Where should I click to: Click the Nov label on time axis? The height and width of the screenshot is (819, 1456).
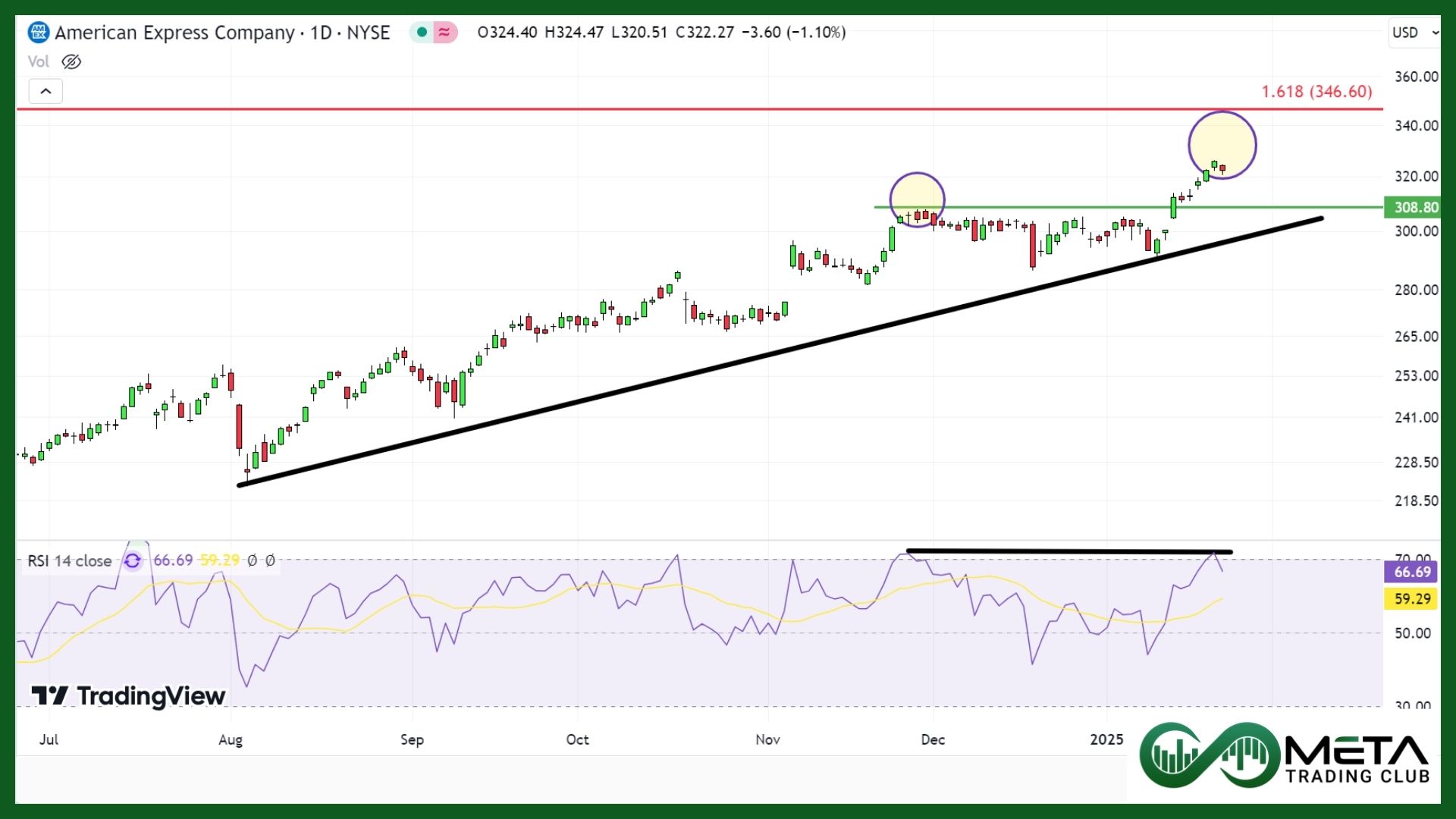click(767, 739)
